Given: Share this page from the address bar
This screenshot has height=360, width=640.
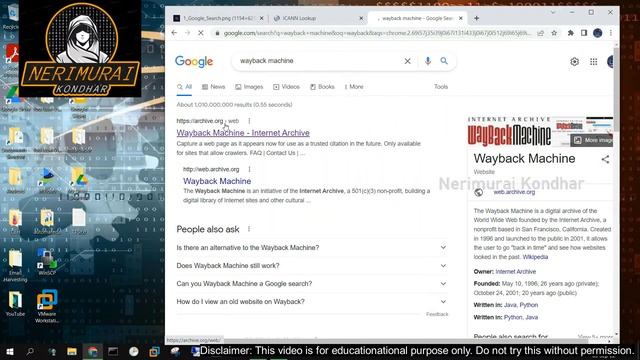Looking at the screenshot, I should pos(541,33).
